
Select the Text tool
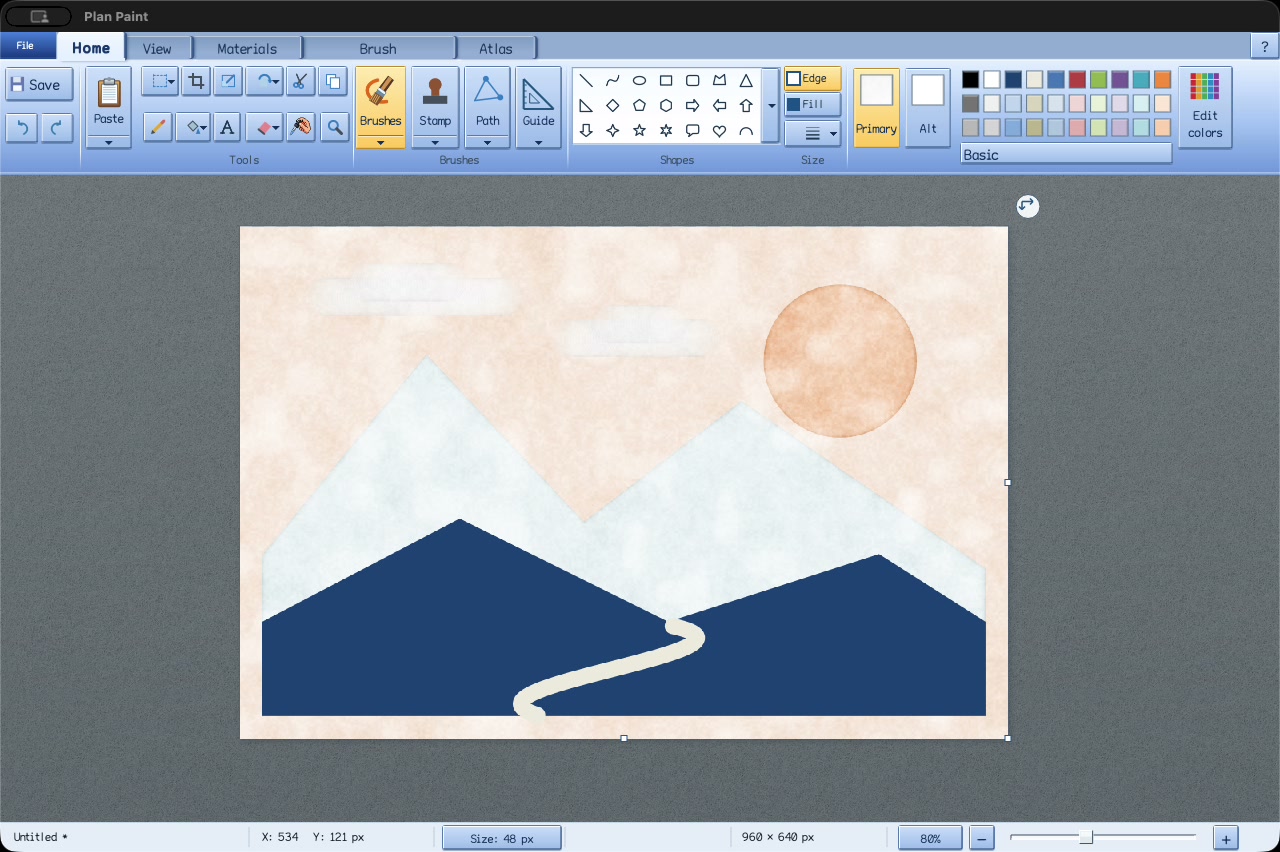(228, 127)
